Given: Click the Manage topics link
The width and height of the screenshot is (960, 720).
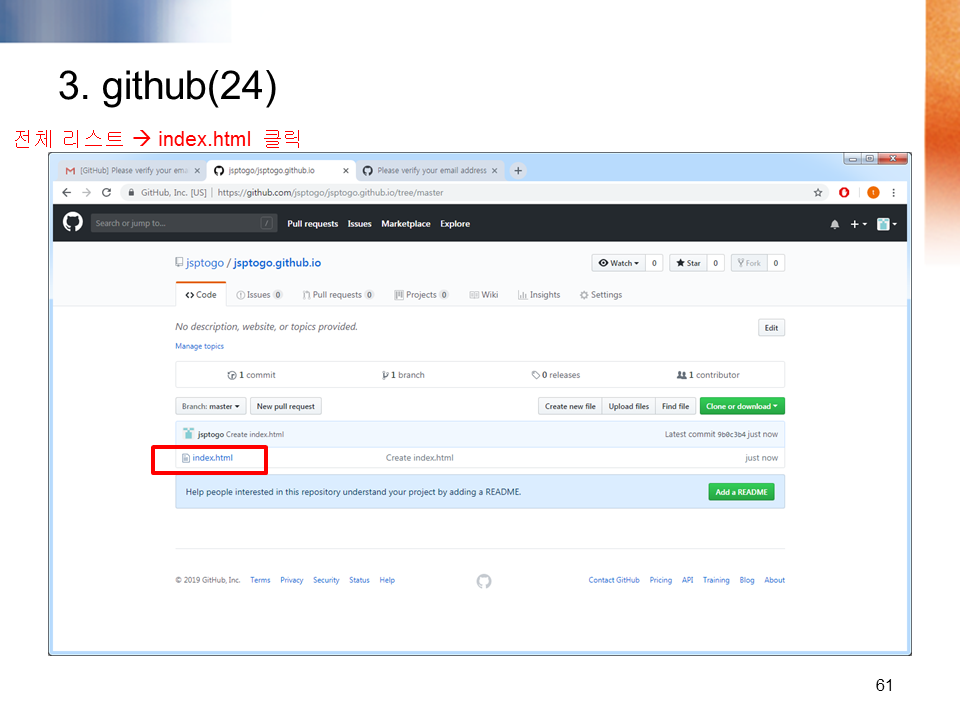Looking at the screenshot, I should tap(200, 346).
